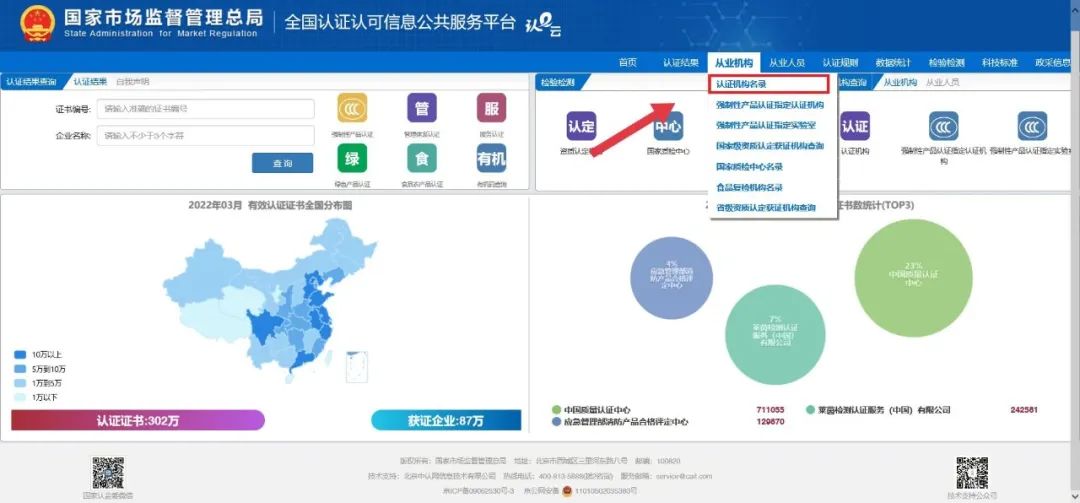Choose 食品复检机构名录 from dropdown list
1080x503 pixels.
(x=750, y=187)
